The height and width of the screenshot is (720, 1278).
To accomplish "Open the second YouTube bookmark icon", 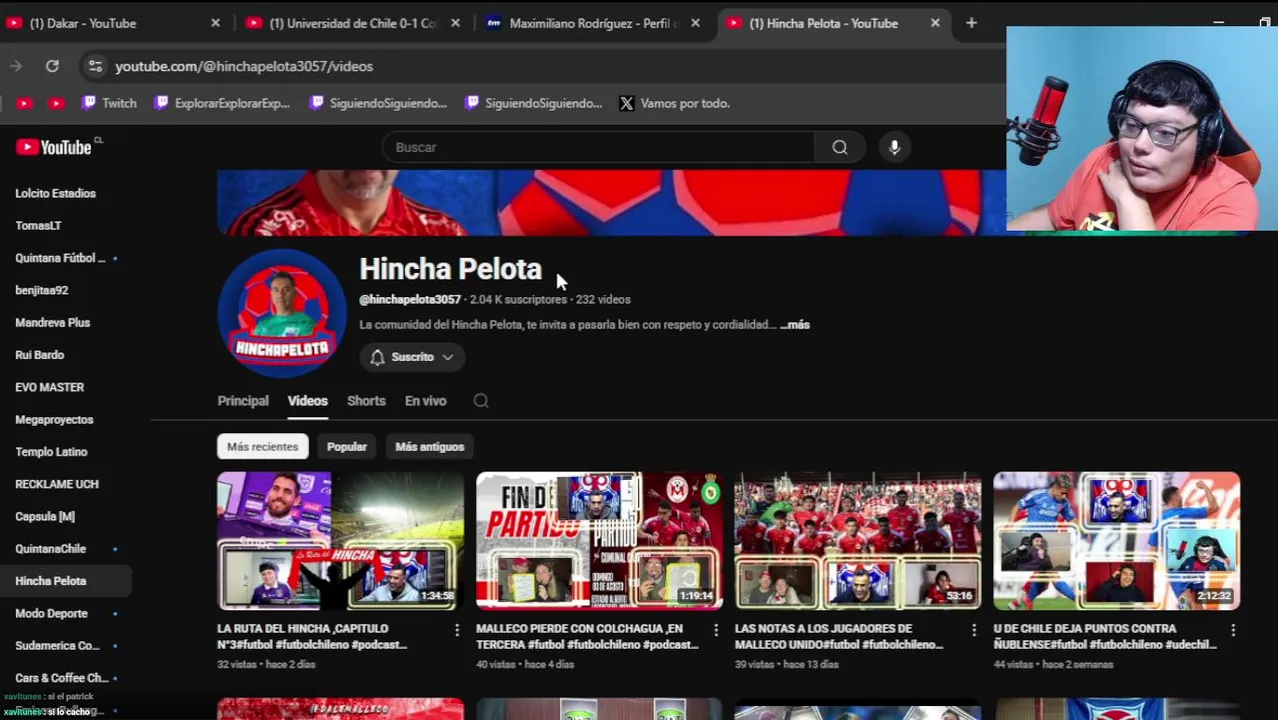I will tap(56, 103).
